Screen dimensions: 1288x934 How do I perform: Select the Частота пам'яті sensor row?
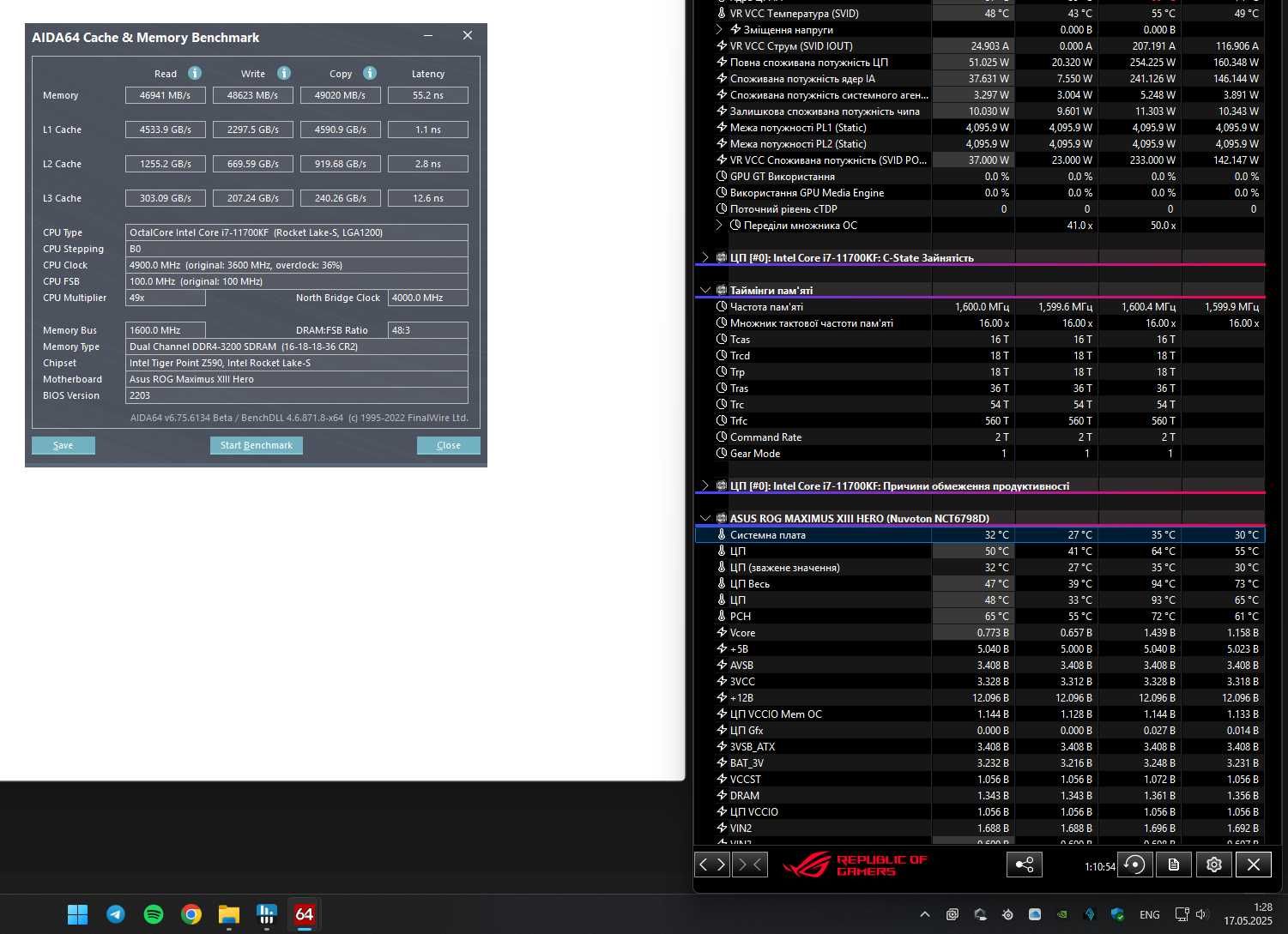pos(979,306)
